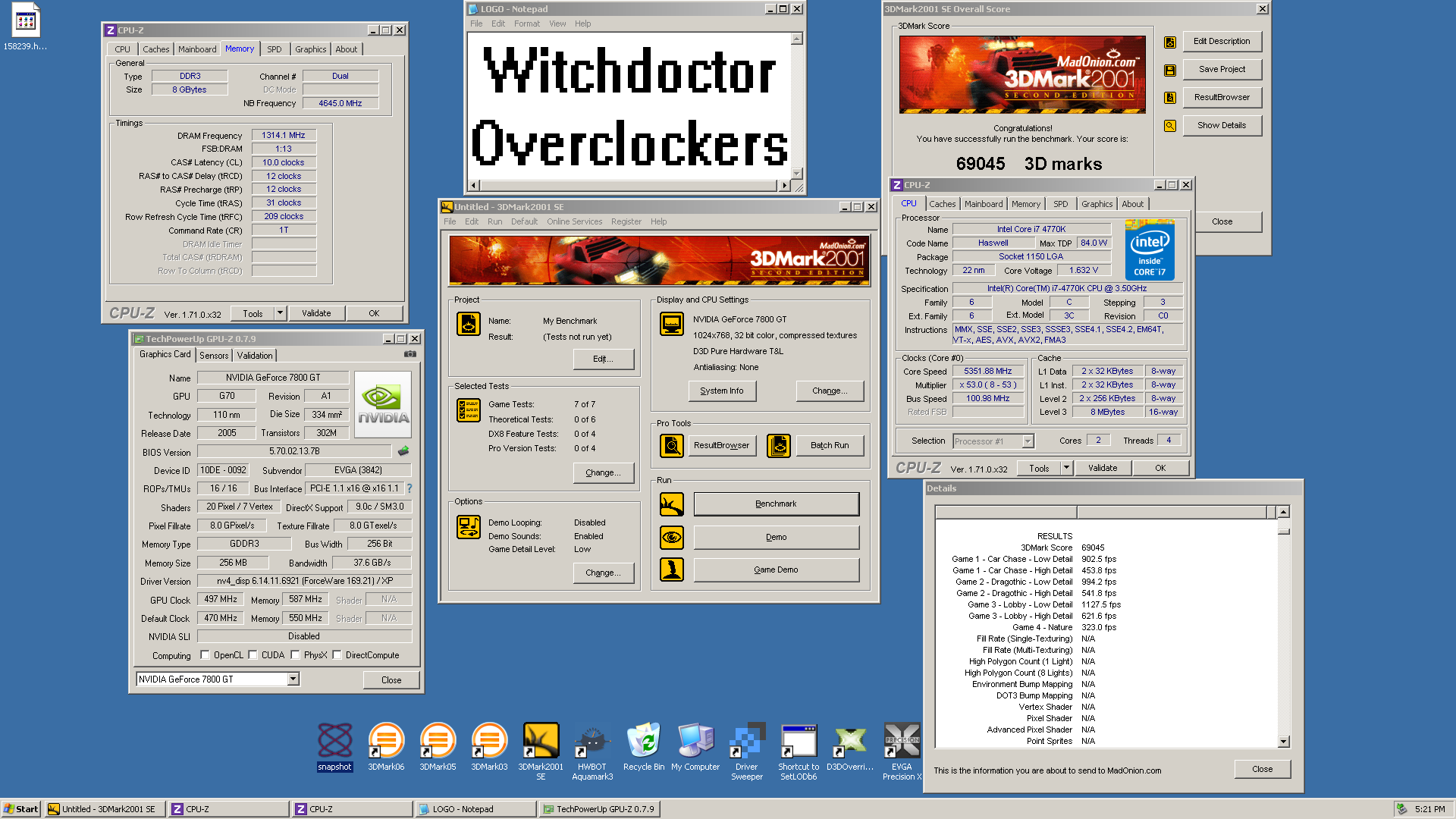Click the project edit icon in 3DMark2001

[x=468, y=324]
